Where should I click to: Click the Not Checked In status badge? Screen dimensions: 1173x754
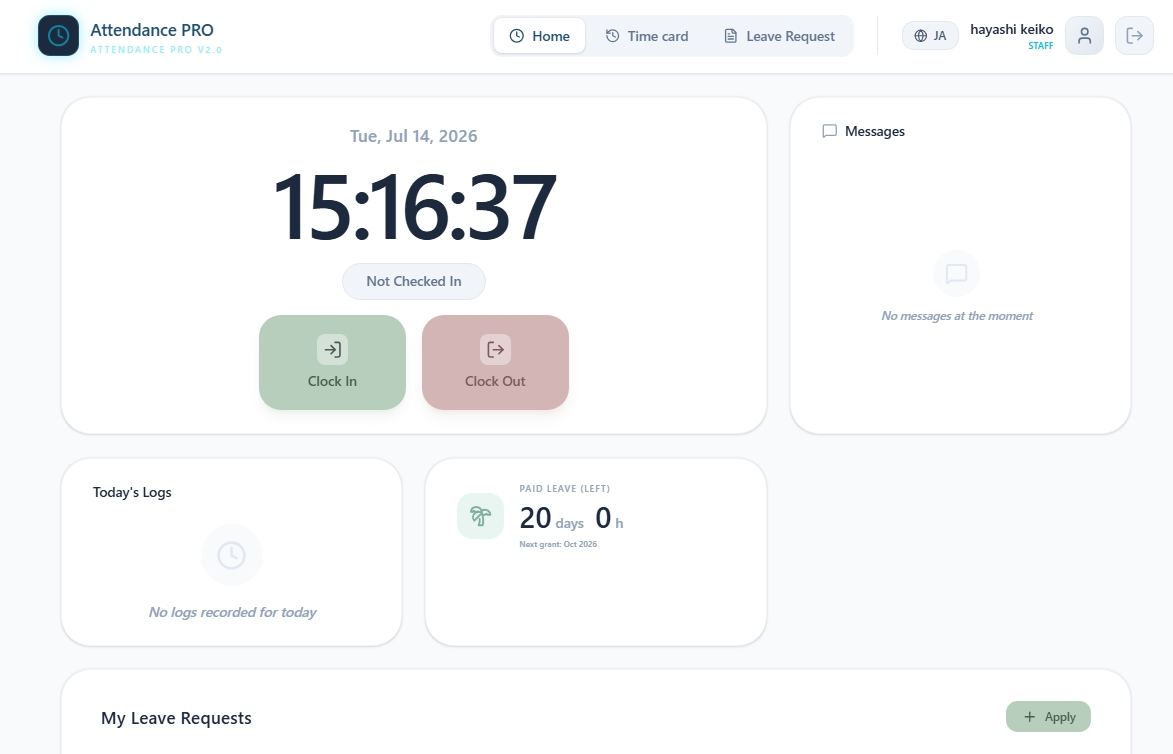414,281
